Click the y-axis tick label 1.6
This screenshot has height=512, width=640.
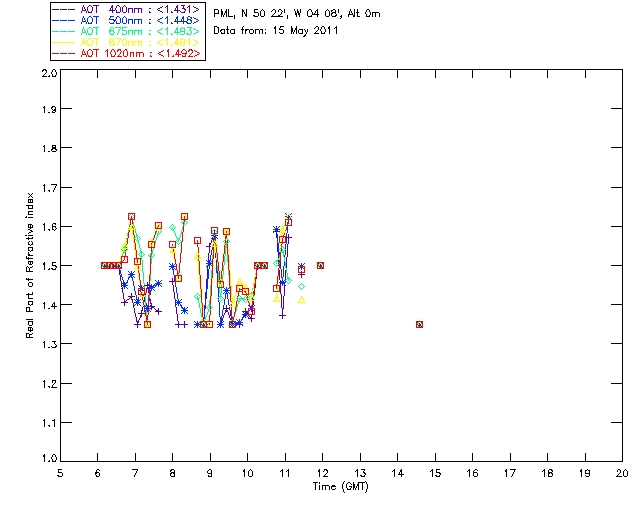tap(49, 227)
